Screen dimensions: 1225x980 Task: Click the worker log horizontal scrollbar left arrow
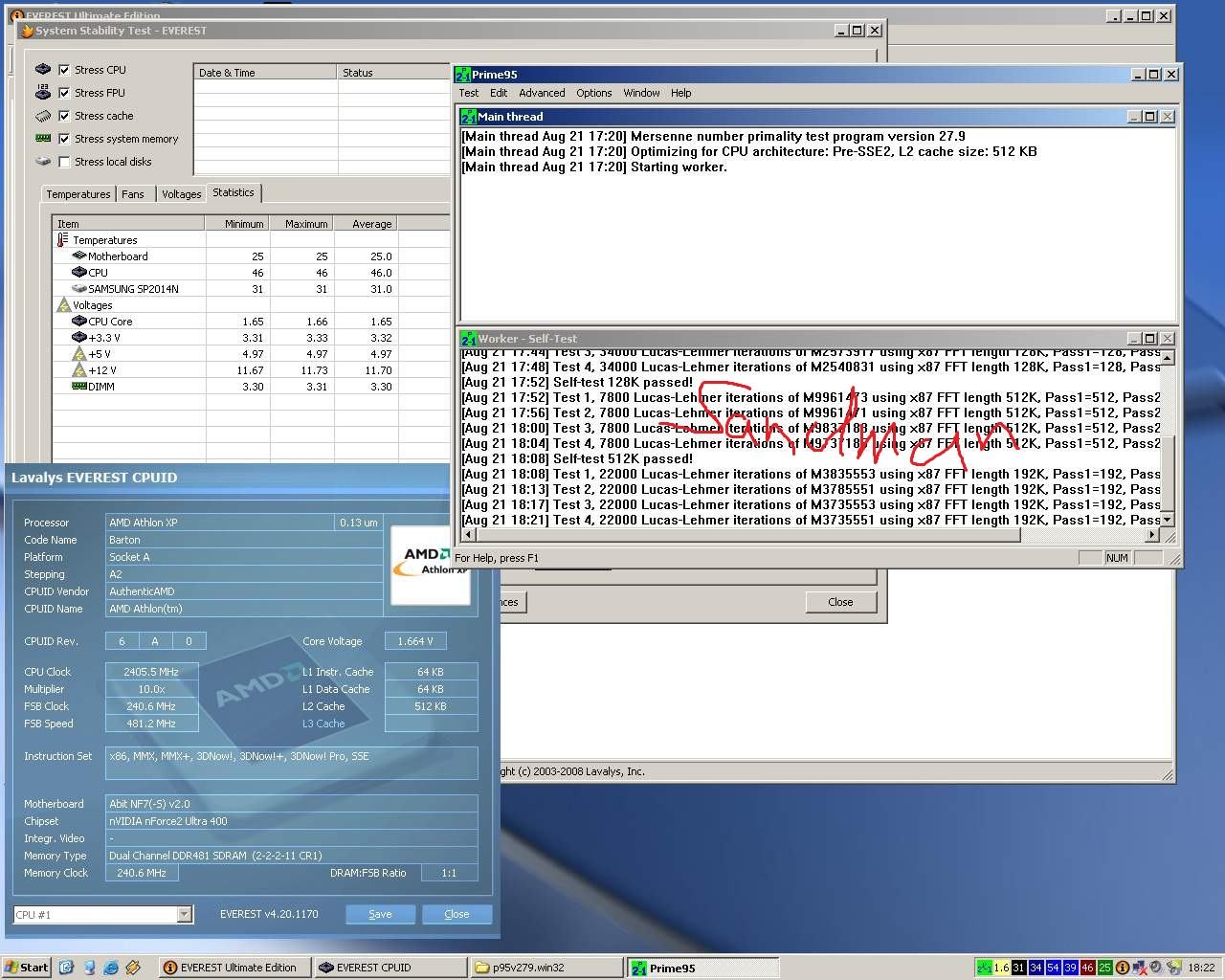coord(468,535)
